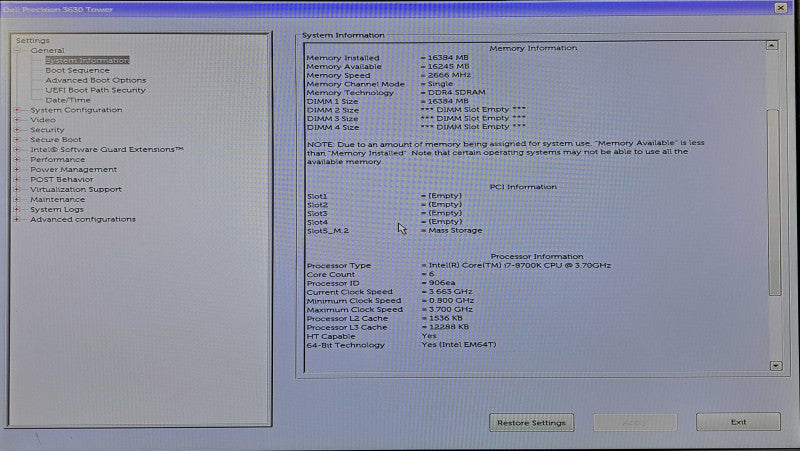This screenshot has height=451, width=800.
Task: Select Maintenance category label
Action: [x=58, y=199]
